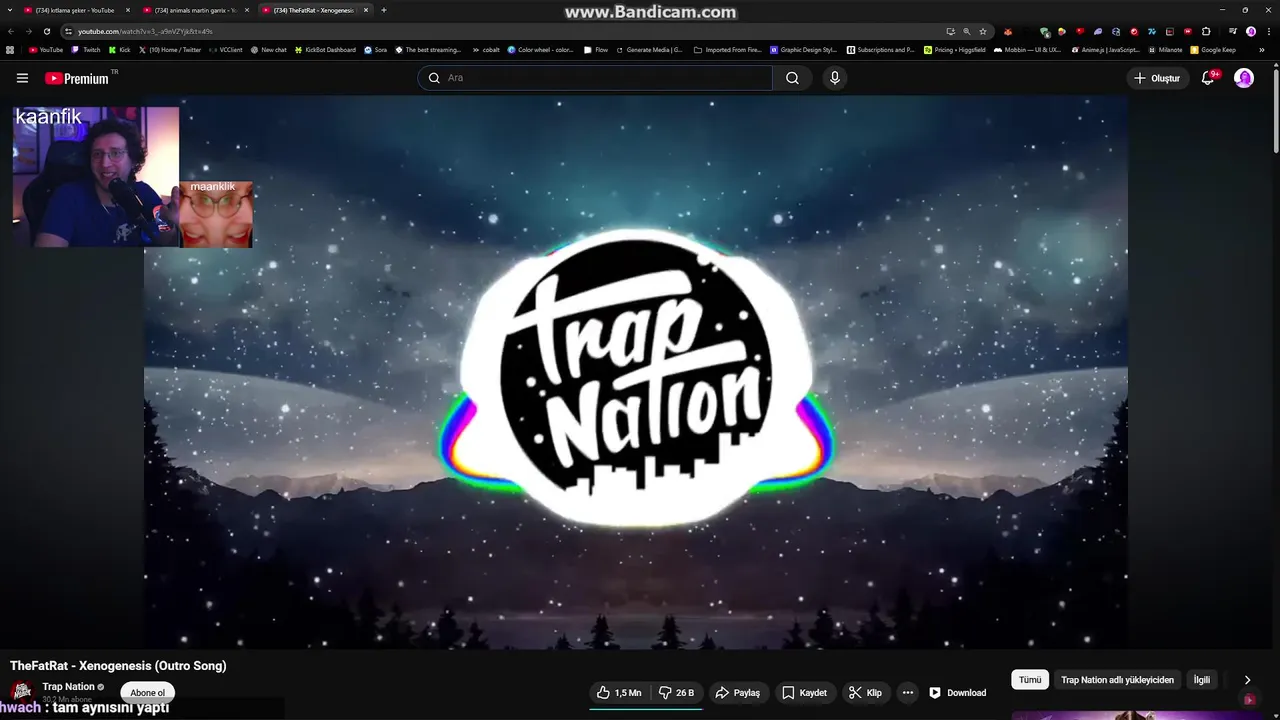Go to the YouTube Premium home logo
The width and height of the screenshot is (1280, 720).
[x=76, y=78]
